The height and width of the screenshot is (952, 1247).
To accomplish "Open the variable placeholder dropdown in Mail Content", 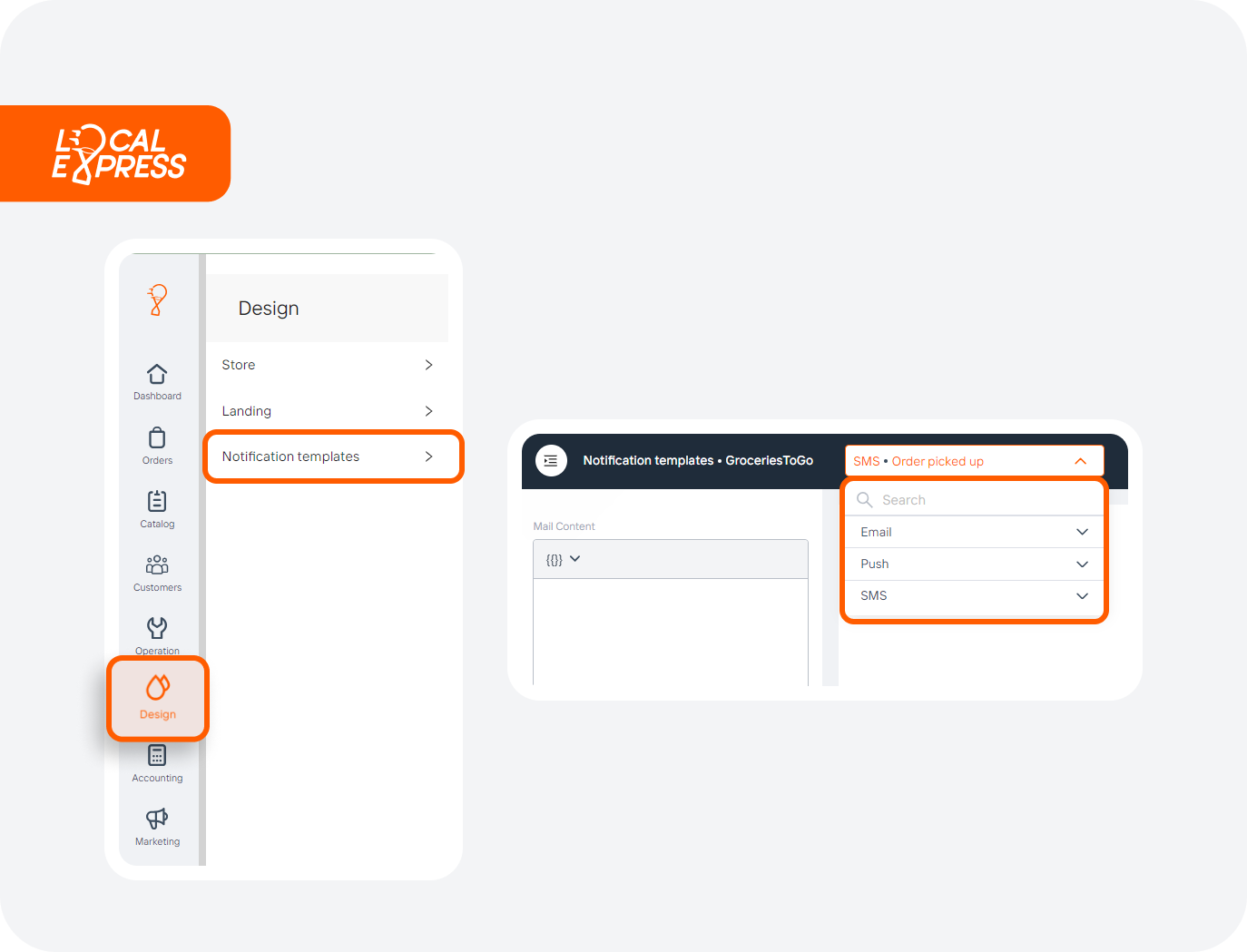I will [562, 559].
